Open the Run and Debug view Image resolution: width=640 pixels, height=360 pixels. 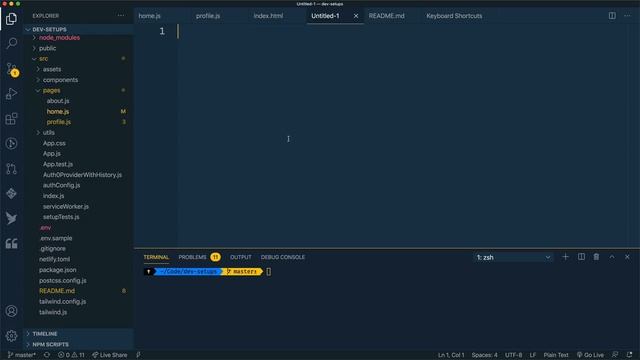11,93
